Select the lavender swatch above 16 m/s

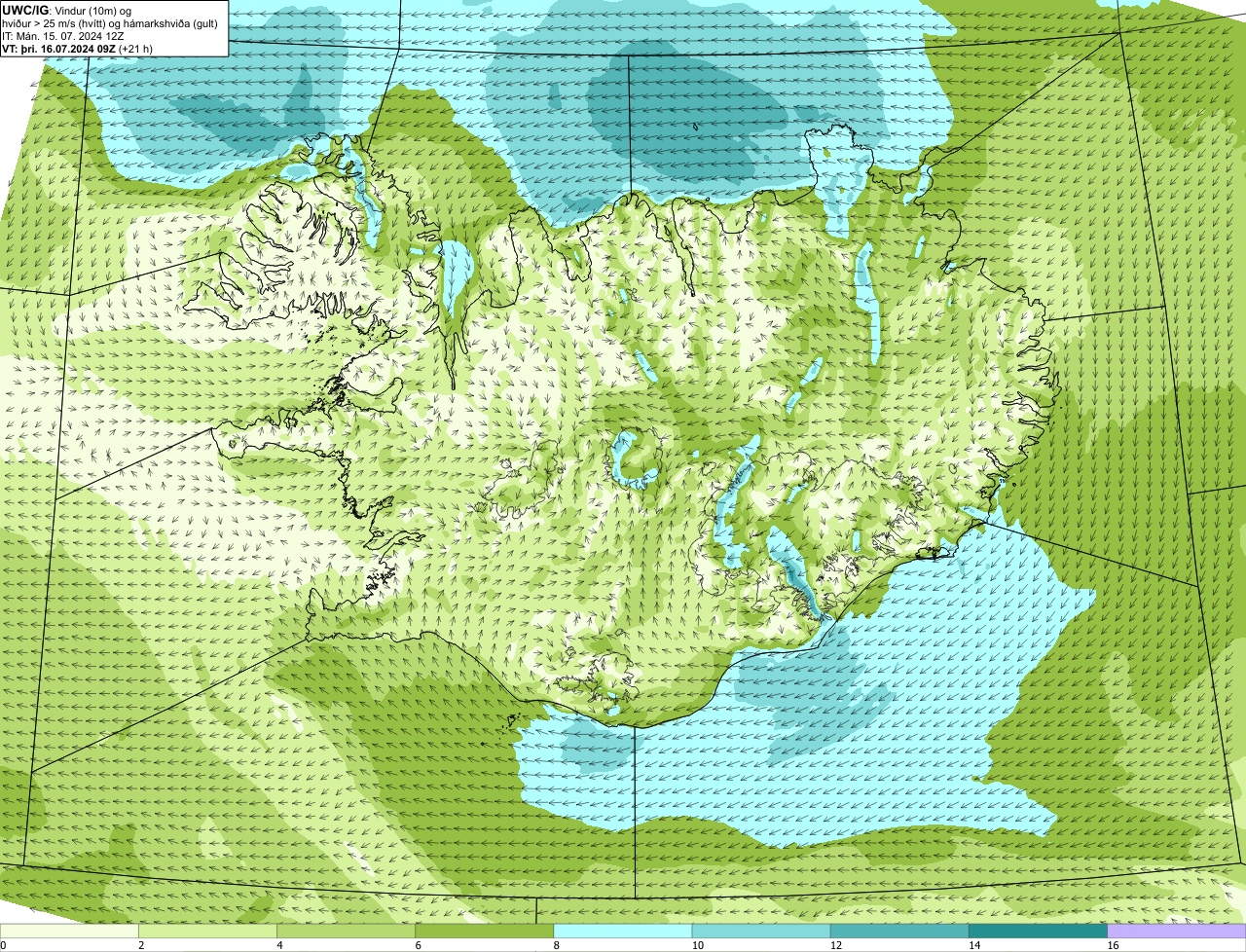[x=1176, y=932]
